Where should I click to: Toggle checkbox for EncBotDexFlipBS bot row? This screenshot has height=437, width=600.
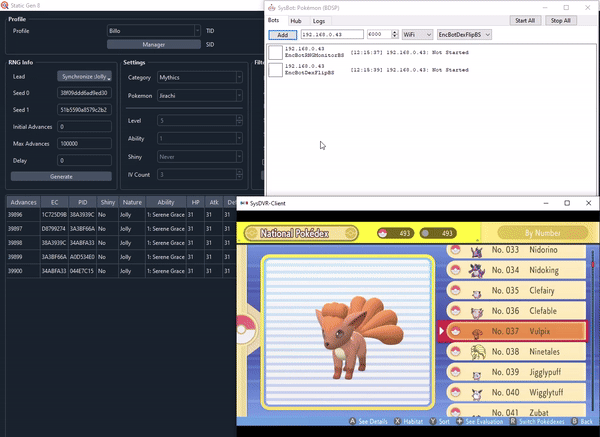pyautogui.click(x=275, y=70)
